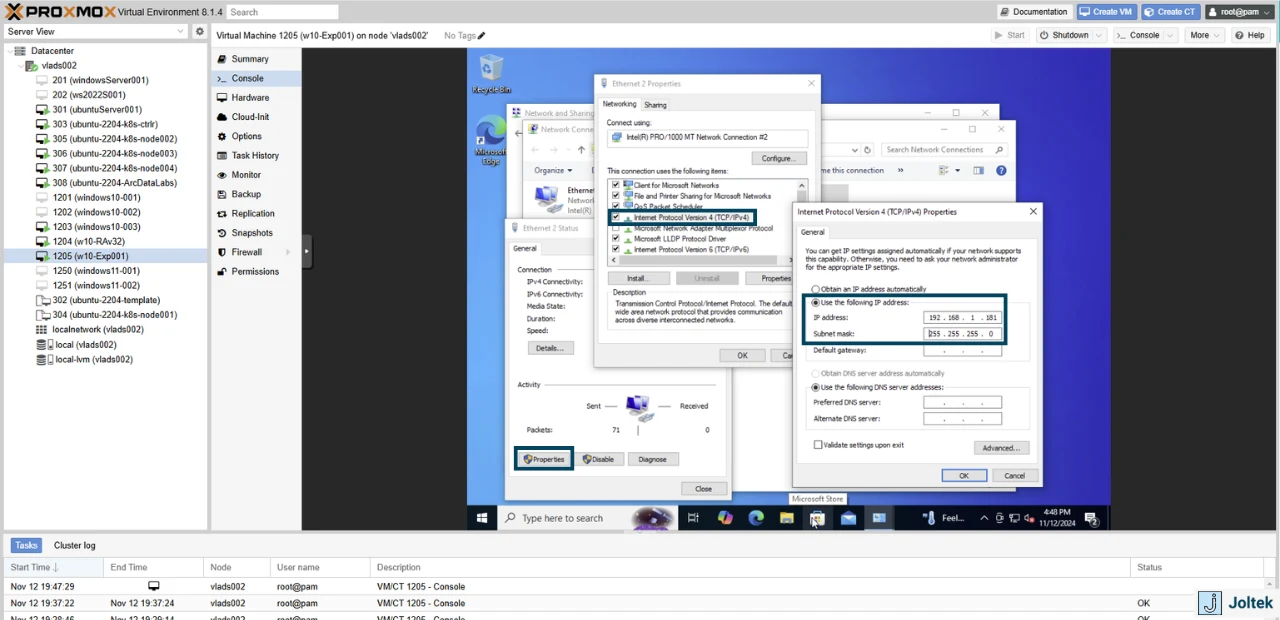Toggle Client for Microsoft Networks checkbox

[616, 185]
